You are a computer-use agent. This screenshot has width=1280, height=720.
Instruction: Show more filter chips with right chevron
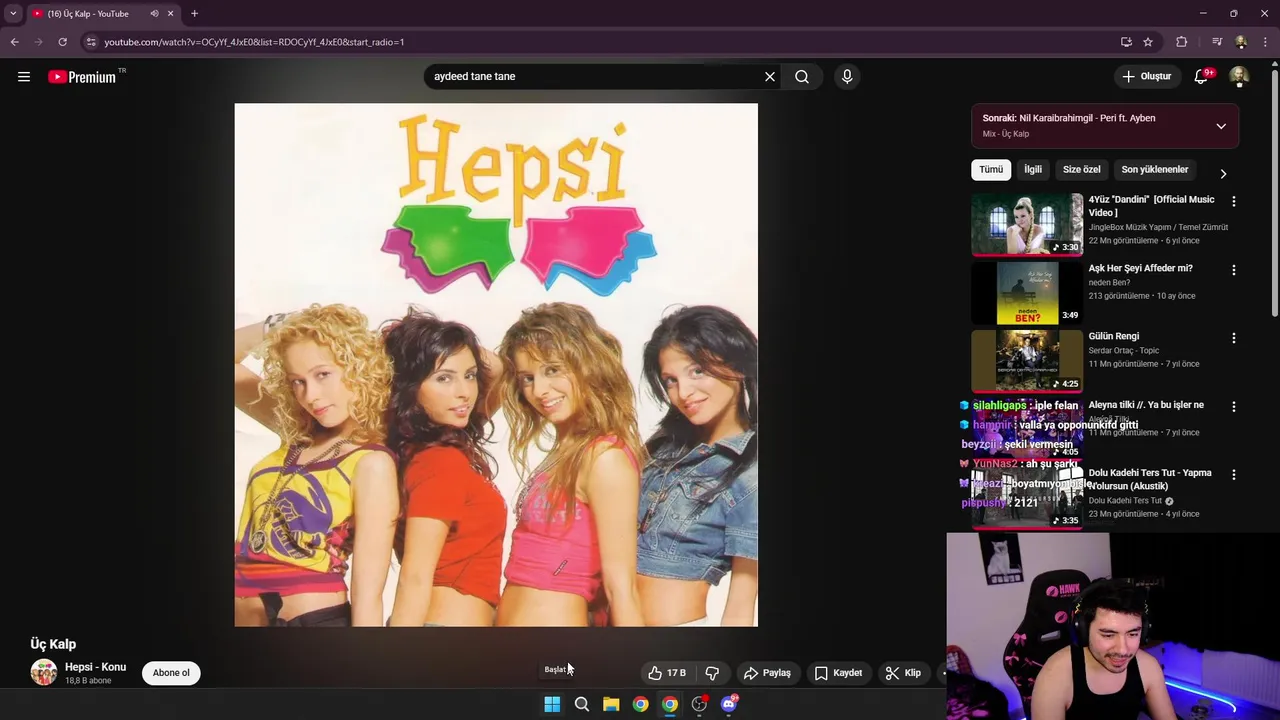[x=1223, y=173]
